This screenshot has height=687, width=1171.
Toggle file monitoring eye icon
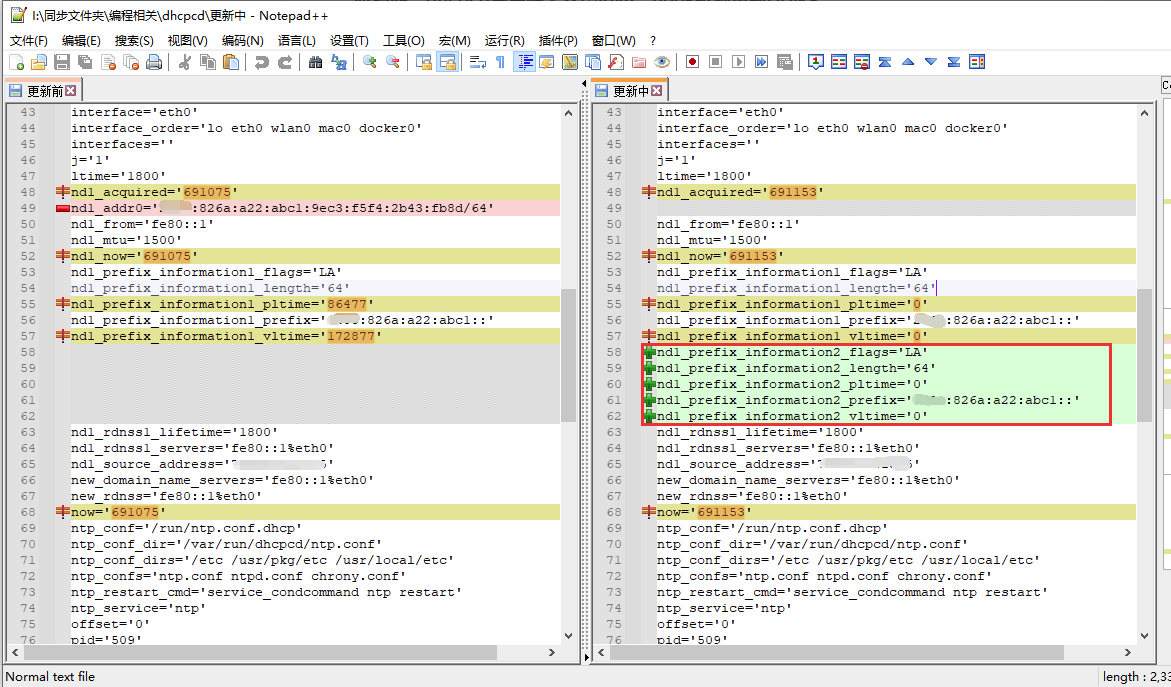tap(662, 62)
